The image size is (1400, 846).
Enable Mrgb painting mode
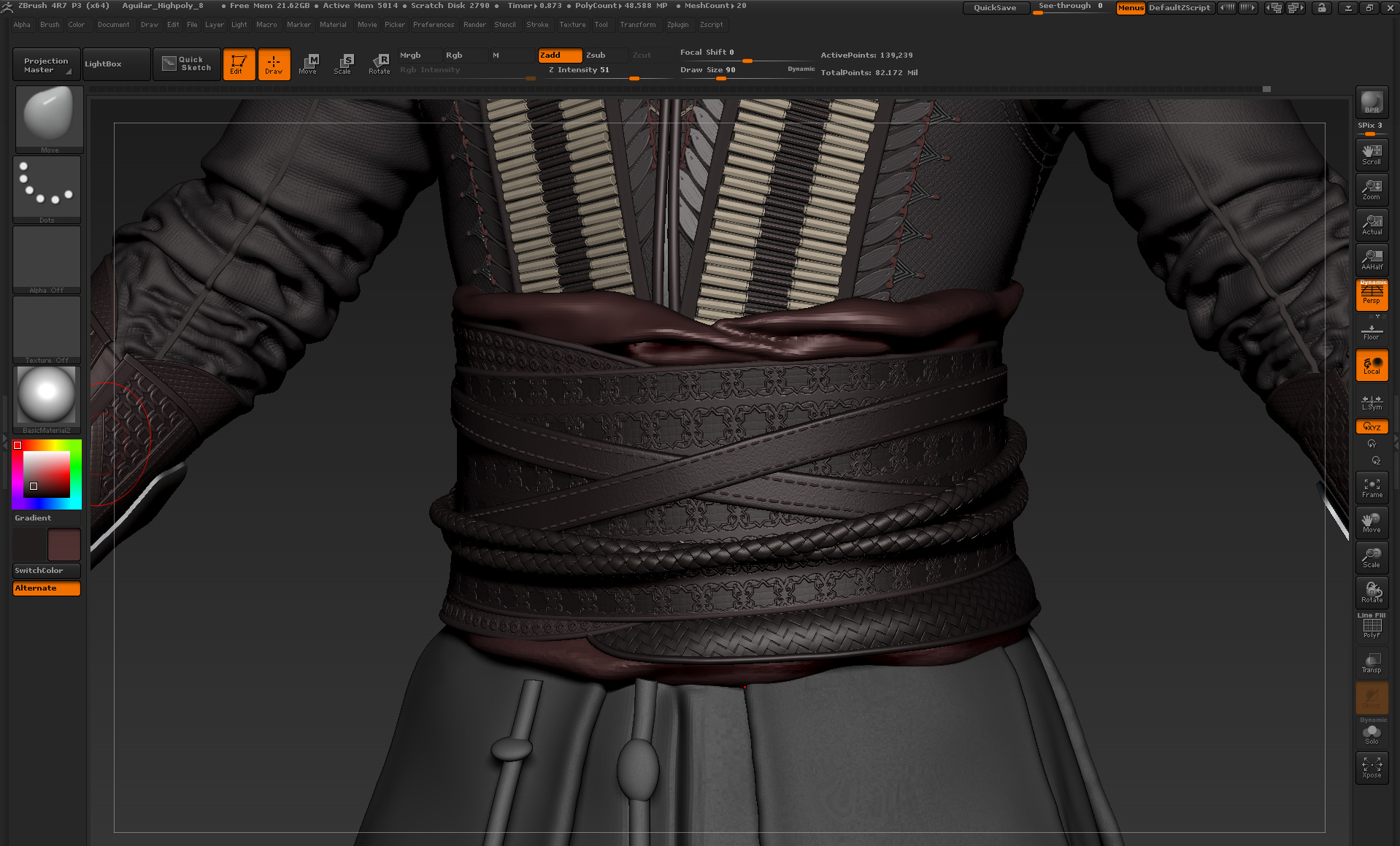[419, 55]
